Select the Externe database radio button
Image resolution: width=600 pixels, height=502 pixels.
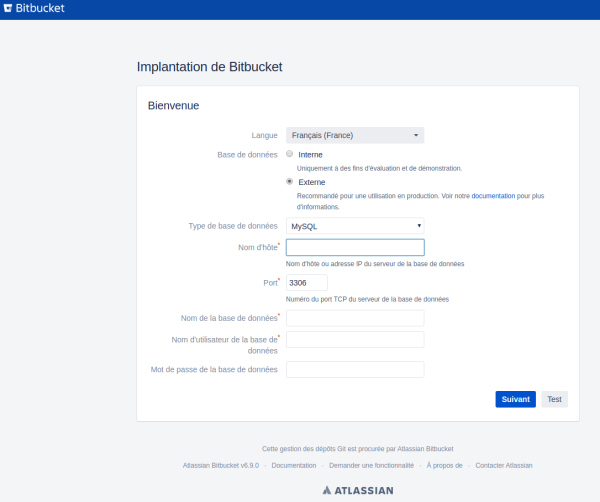coord(290,181)
